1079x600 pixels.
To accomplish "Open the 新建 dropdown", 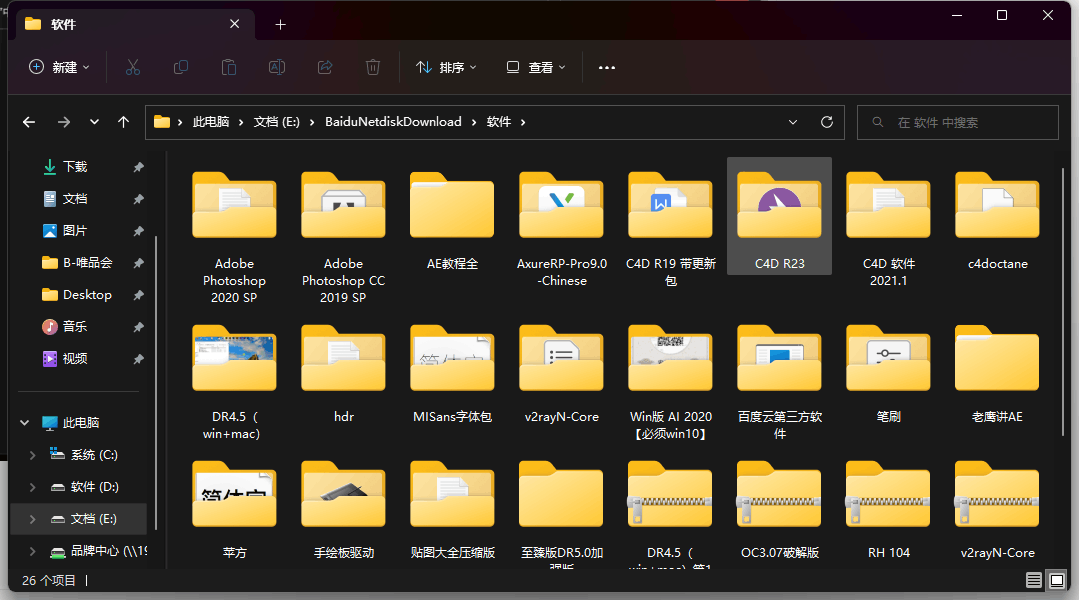I will (59, 67).
